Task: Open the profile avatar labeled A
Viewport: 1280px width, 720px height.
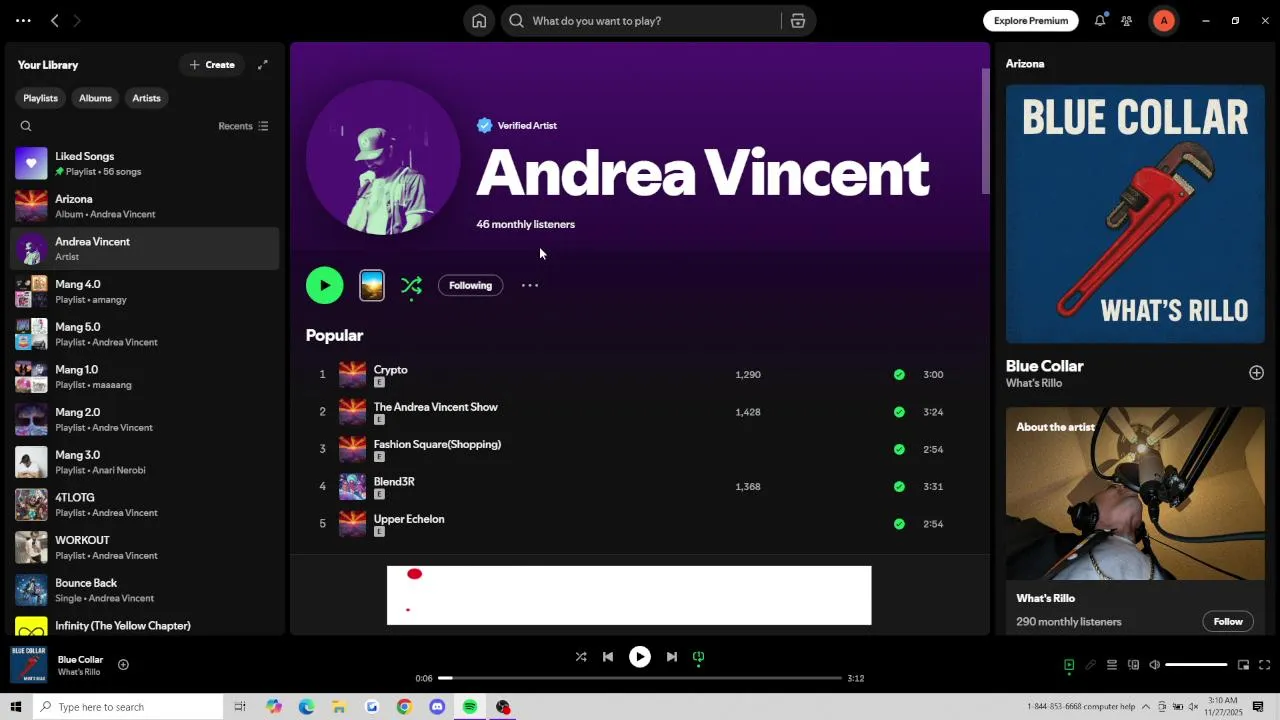Action: 1163,21
